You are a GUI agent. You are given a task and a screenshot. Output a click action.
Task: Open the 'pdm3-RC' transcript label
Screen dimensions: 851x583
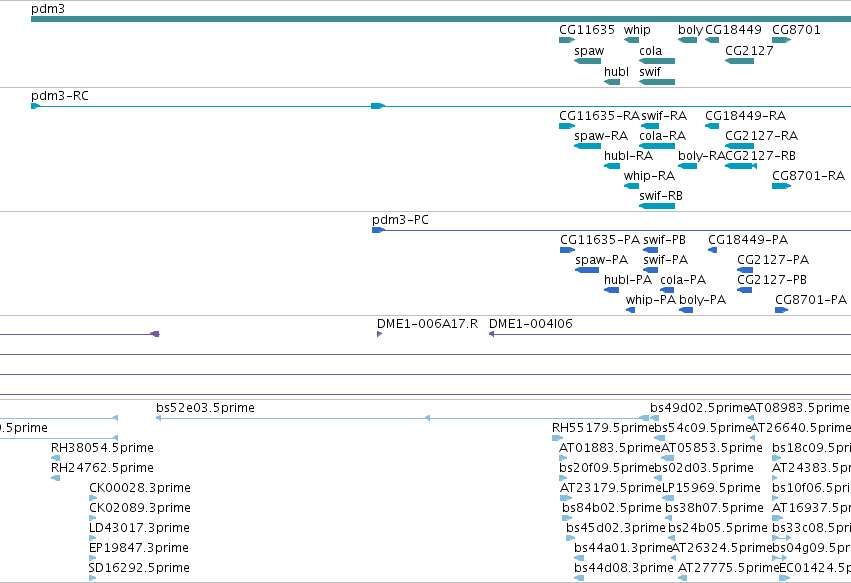pos(60,96)
